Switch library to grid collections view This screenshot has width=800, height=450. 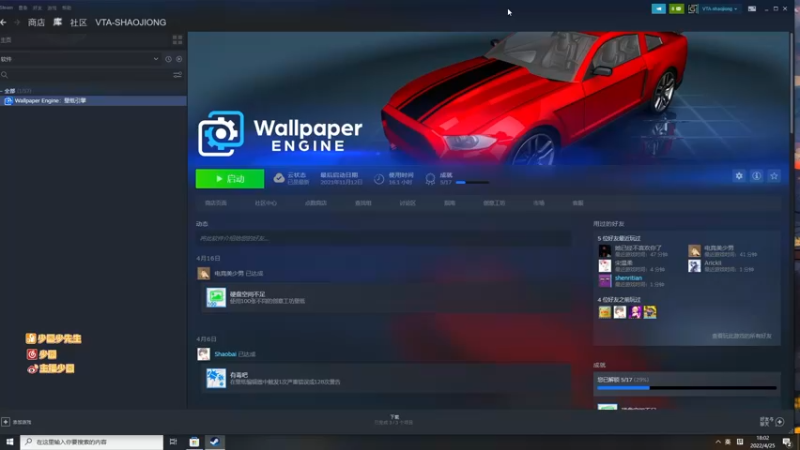[x=178, y=40]
